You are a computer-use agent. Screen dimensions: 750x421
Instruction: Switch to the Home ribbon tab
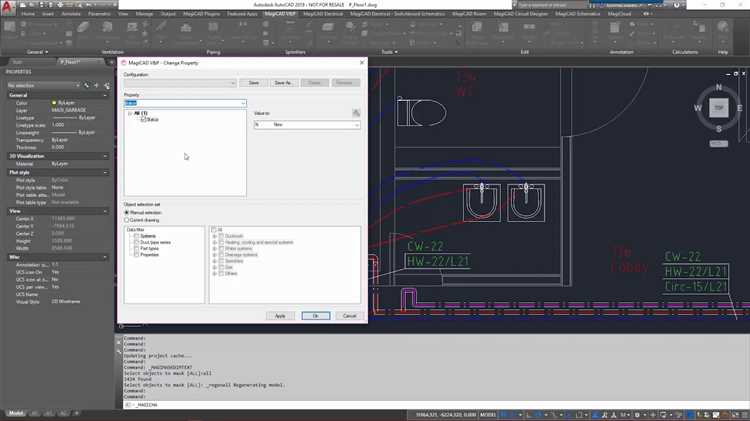tap(28, 14)
